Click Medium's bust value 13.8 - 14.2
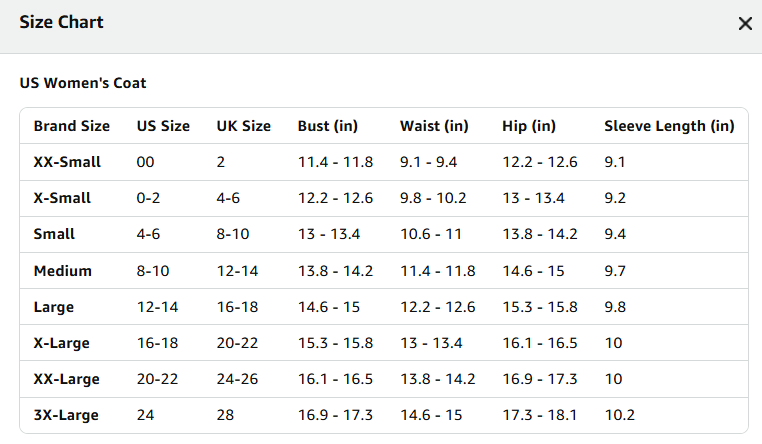The width and height of the screenshot is (762, 444). (x=335, y=271)
